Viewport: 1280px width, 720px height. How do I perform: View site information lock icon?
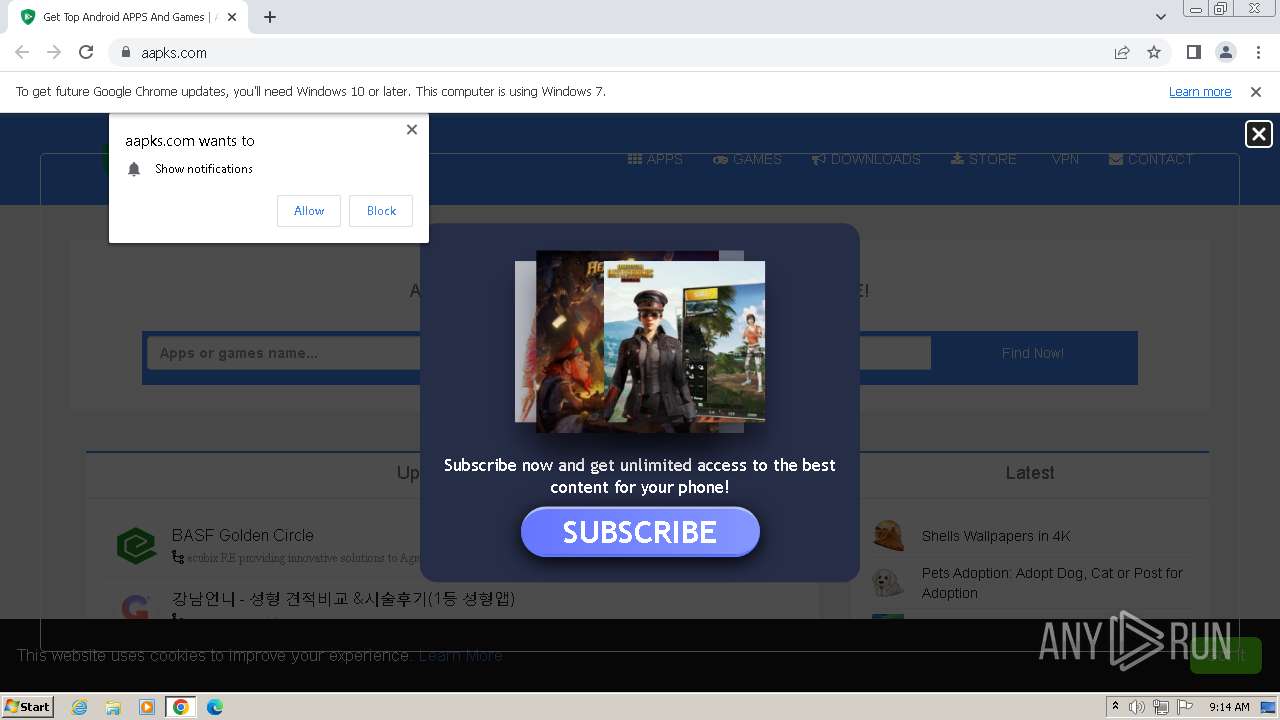(125, 52)
